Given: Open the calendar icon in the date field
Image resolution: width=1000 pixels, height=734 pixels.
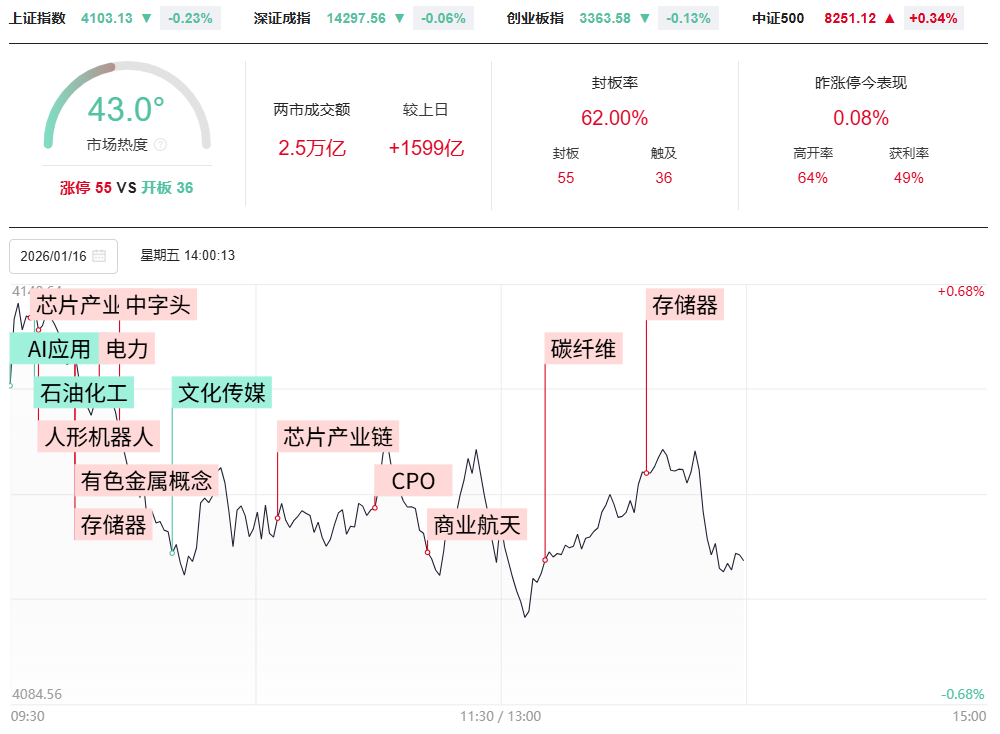Looking at the screenshot, I should pyautogui.click(x=99, y=256).
